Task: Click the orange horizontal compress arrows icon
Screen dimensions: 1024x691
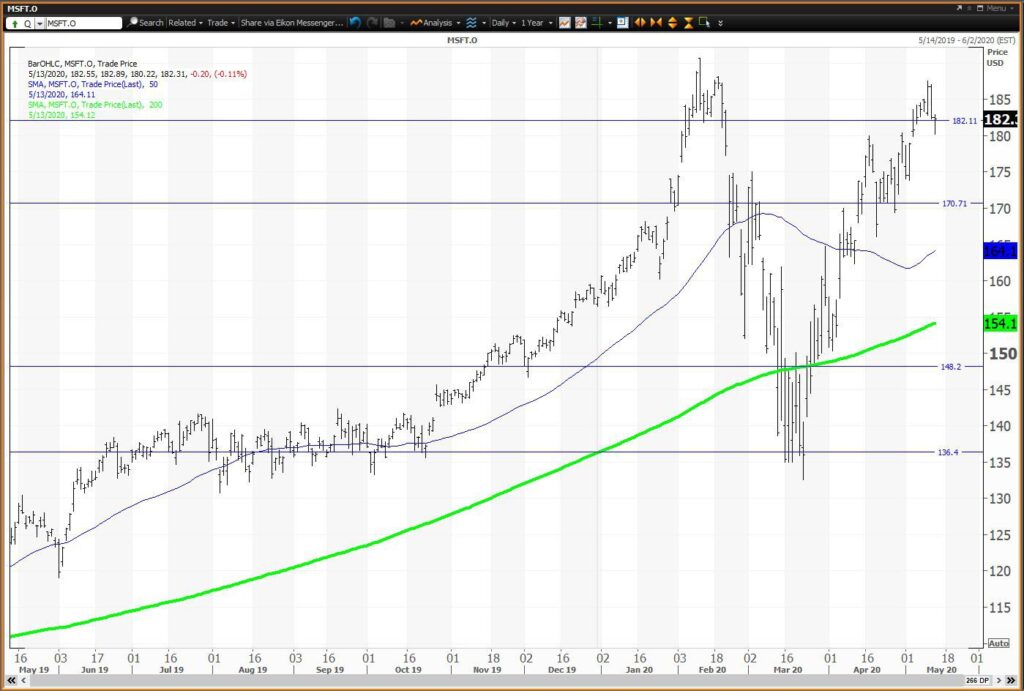Action: coord(656,22)
